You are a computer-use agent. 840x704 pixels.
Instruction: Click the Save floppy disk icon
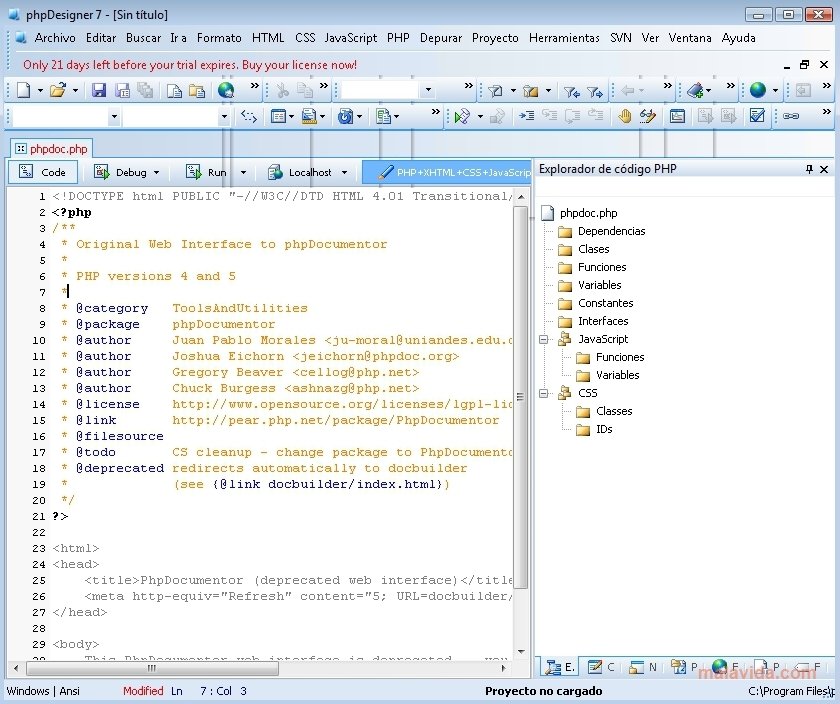(99, 90)
